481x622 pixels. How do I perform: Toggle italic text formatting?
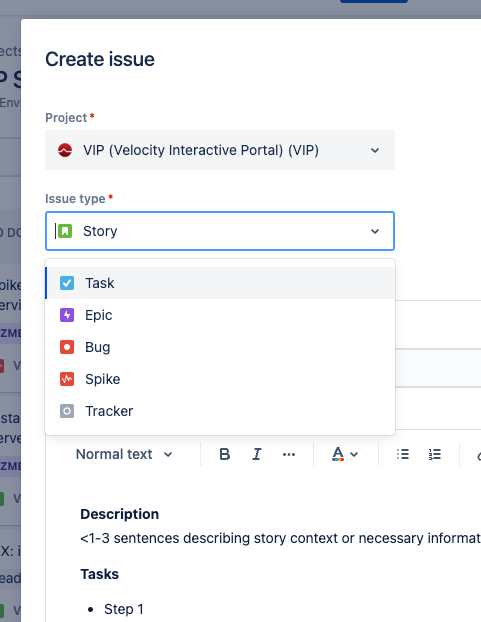[257, 454]
